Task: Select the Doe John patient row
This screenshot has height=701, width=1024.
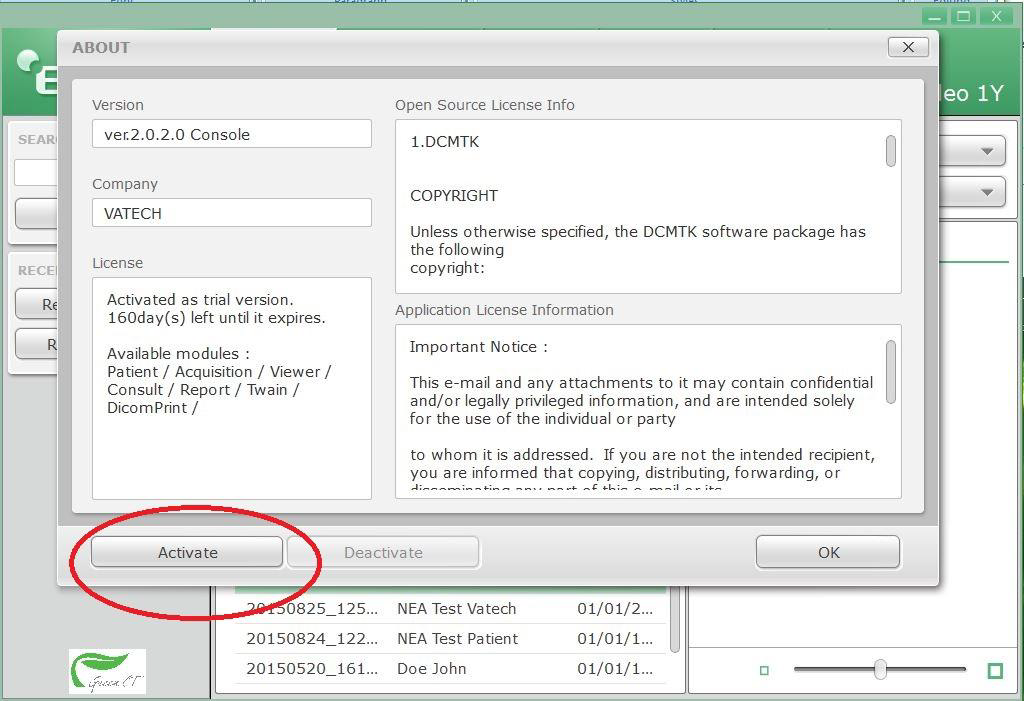Action: (x=450, y=669)
